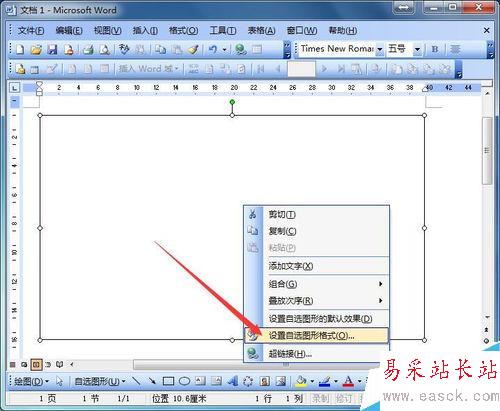Viewport: 500px width, 411px height.
Task: Choose 添加文字(X) in context menu
Action: pyautogui.click(x=317, y=266)
